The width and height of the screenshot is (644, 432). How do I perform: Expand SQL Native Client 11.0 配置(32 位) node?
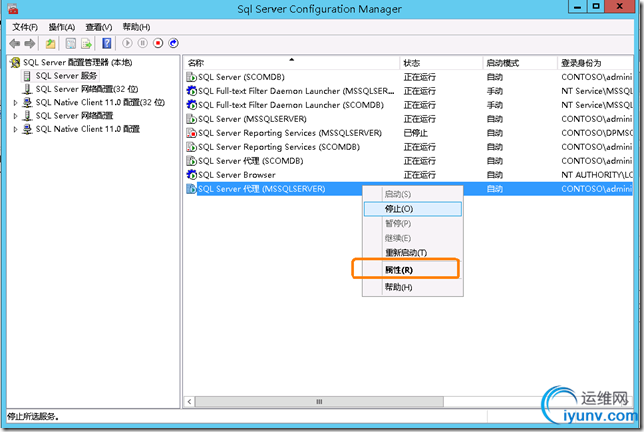(x=15, y=103)
